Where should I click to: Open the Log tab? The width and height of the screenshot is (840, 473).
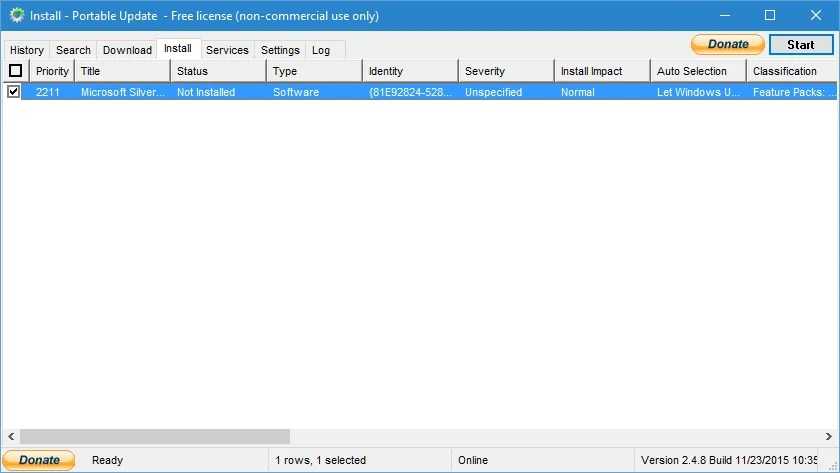321,50
